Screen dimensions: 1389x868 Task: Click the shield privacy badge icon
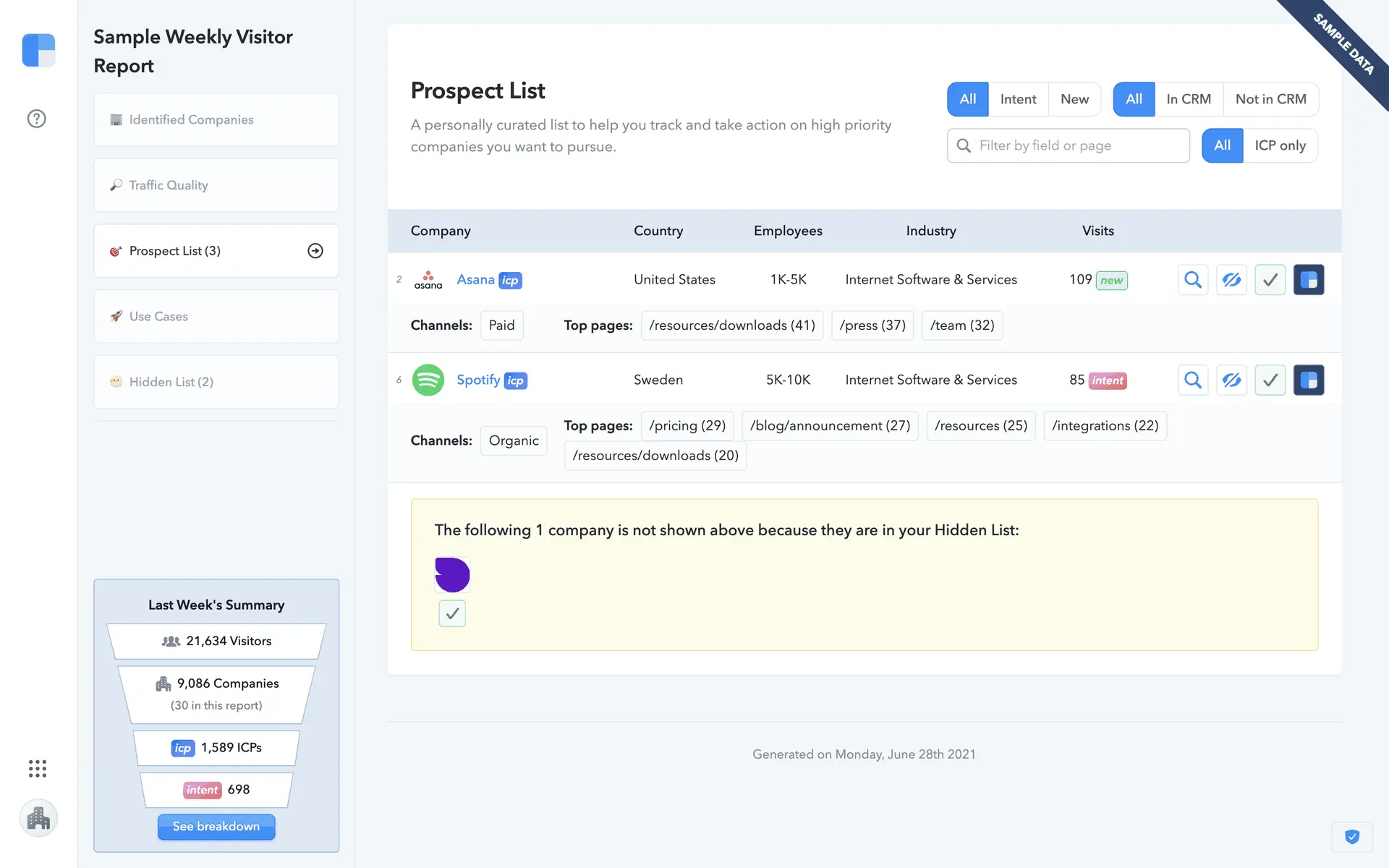(x=1351, y=837)
